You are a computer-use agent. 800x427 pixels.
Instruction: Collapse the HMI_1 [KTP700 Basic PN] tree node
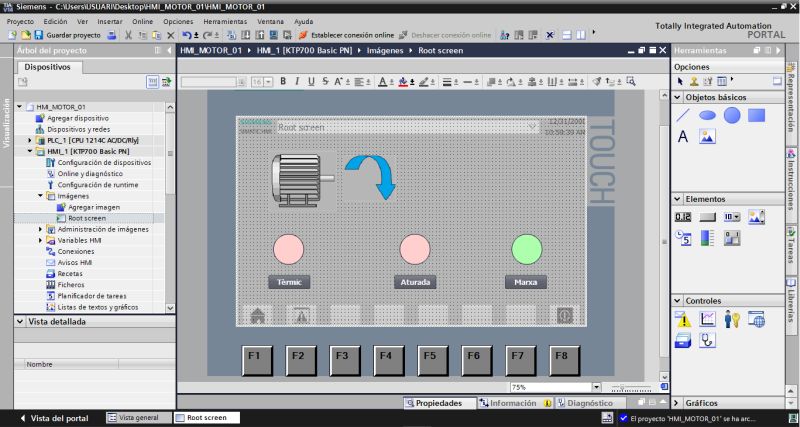tap(29, 151)
